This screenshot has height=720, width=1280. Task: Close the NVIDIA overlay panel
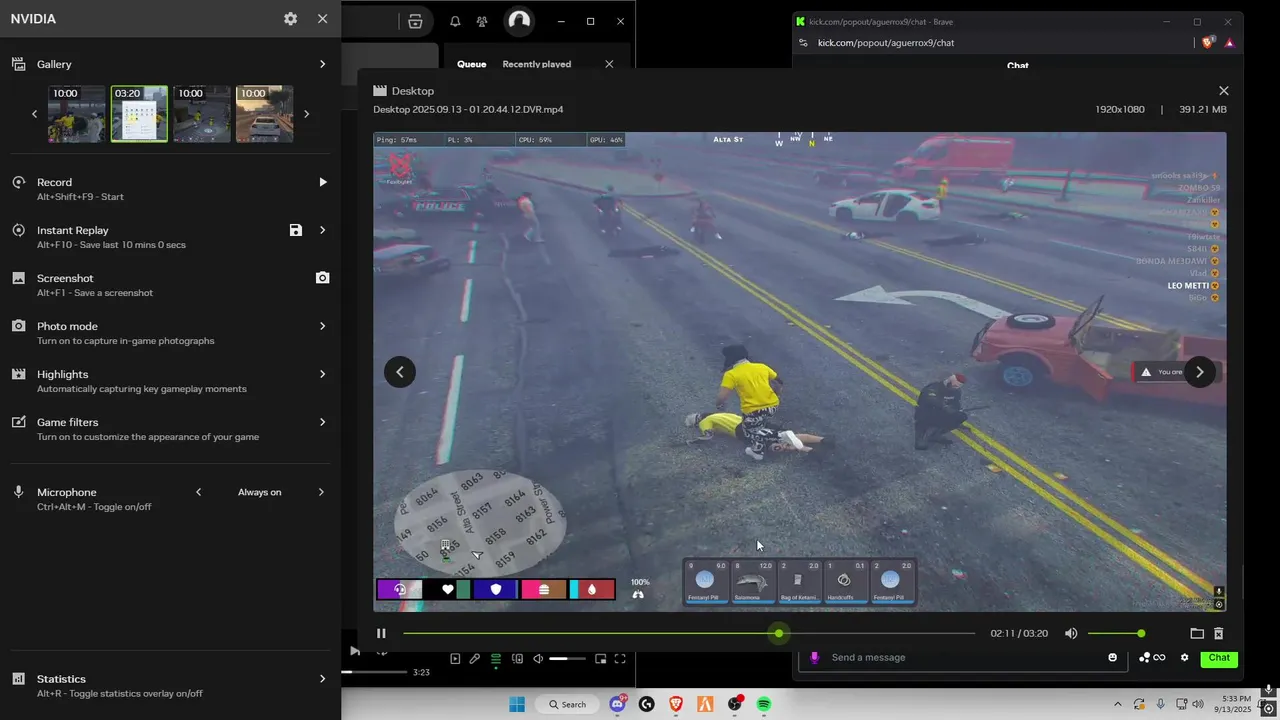coord(322,19)
